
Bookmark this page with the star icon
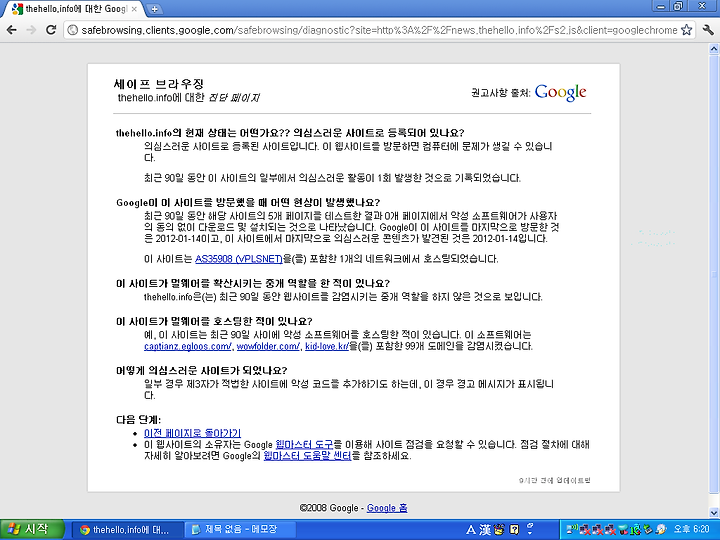tap(686, 30)
